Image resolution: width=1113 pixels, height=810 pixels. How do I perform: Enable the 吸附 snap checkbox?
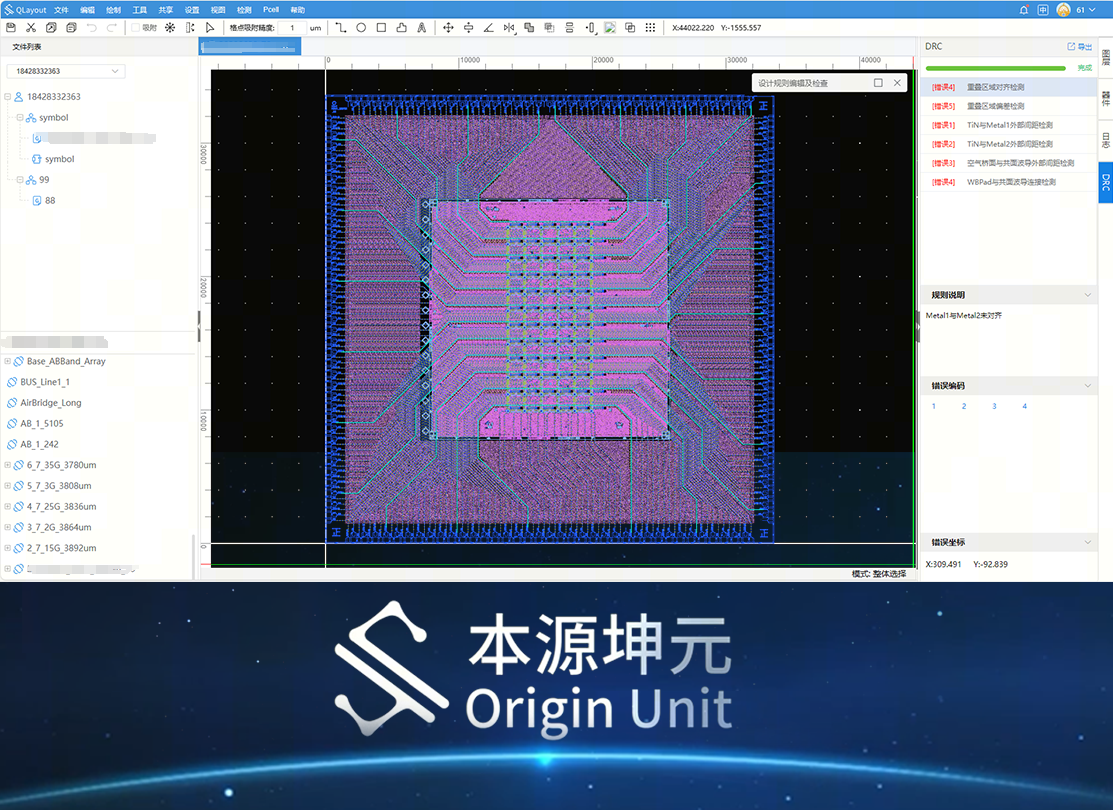click(134, 28)
